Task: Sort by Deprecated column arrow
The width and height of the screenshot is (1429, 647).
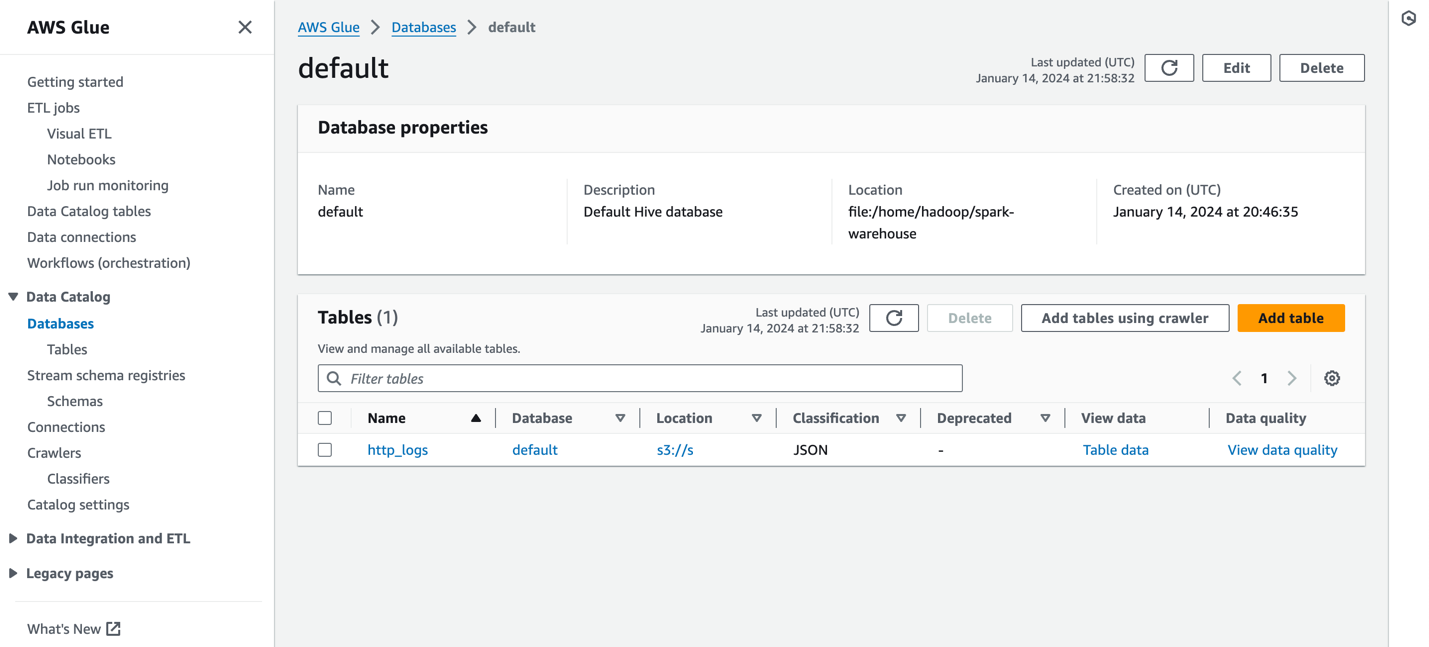Action: [x=1045, y=418]
